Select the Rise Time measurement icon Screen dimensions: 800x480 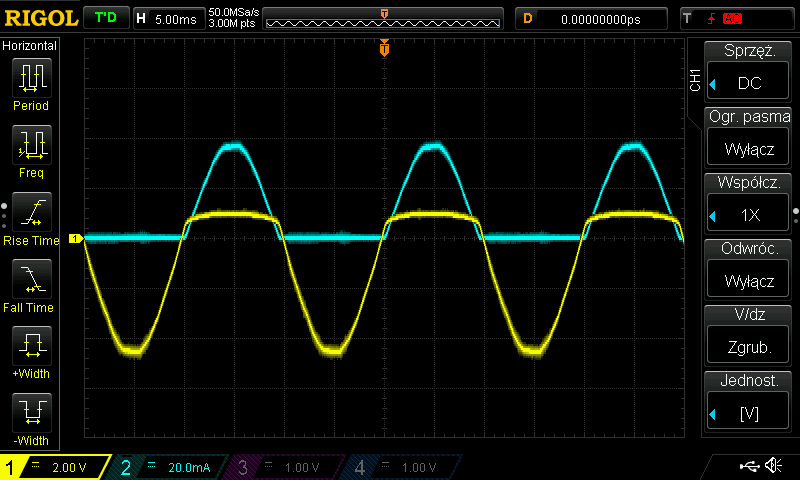click(32, 212)
